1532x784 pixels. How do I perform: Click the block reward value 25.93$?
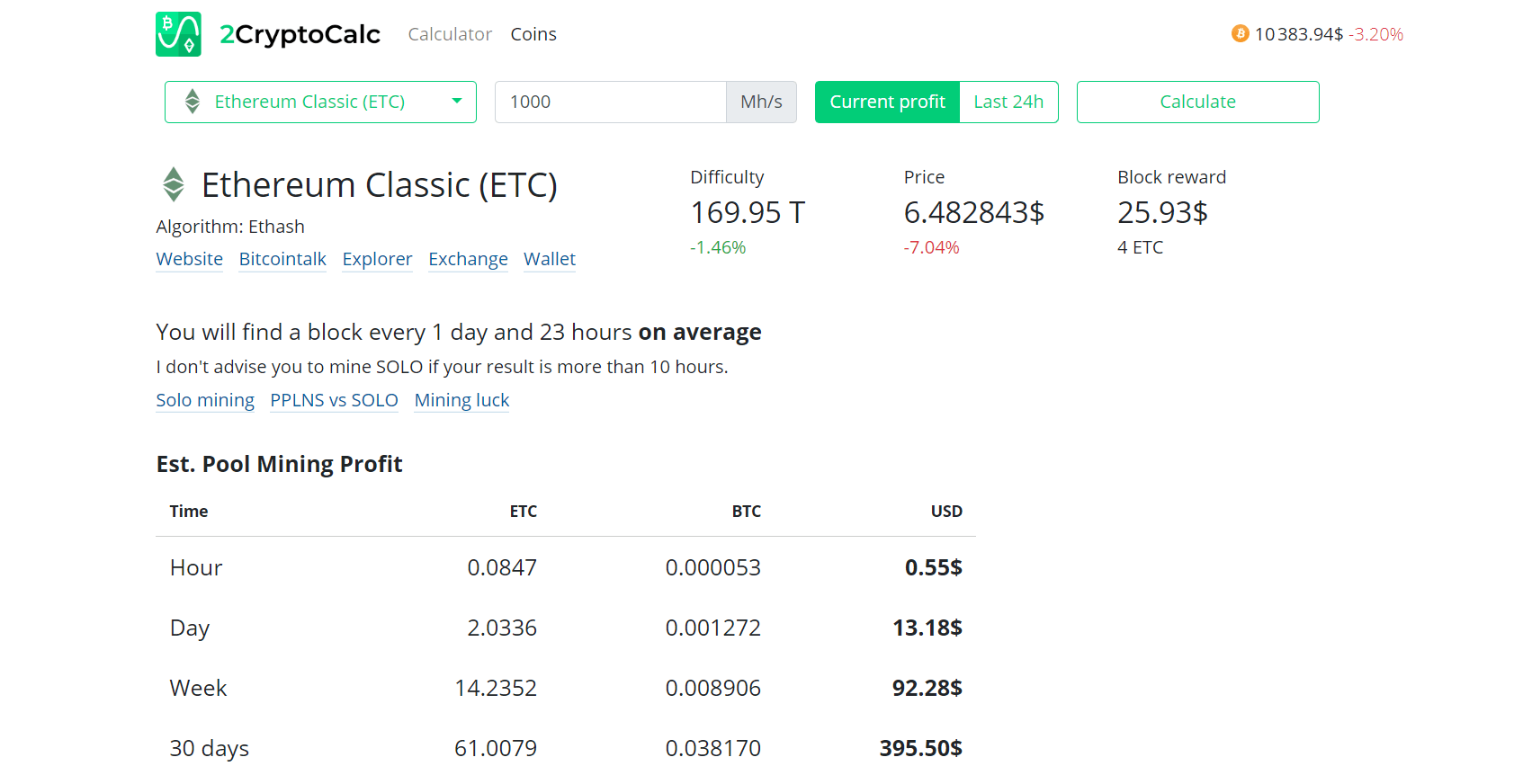point(1163,212)
